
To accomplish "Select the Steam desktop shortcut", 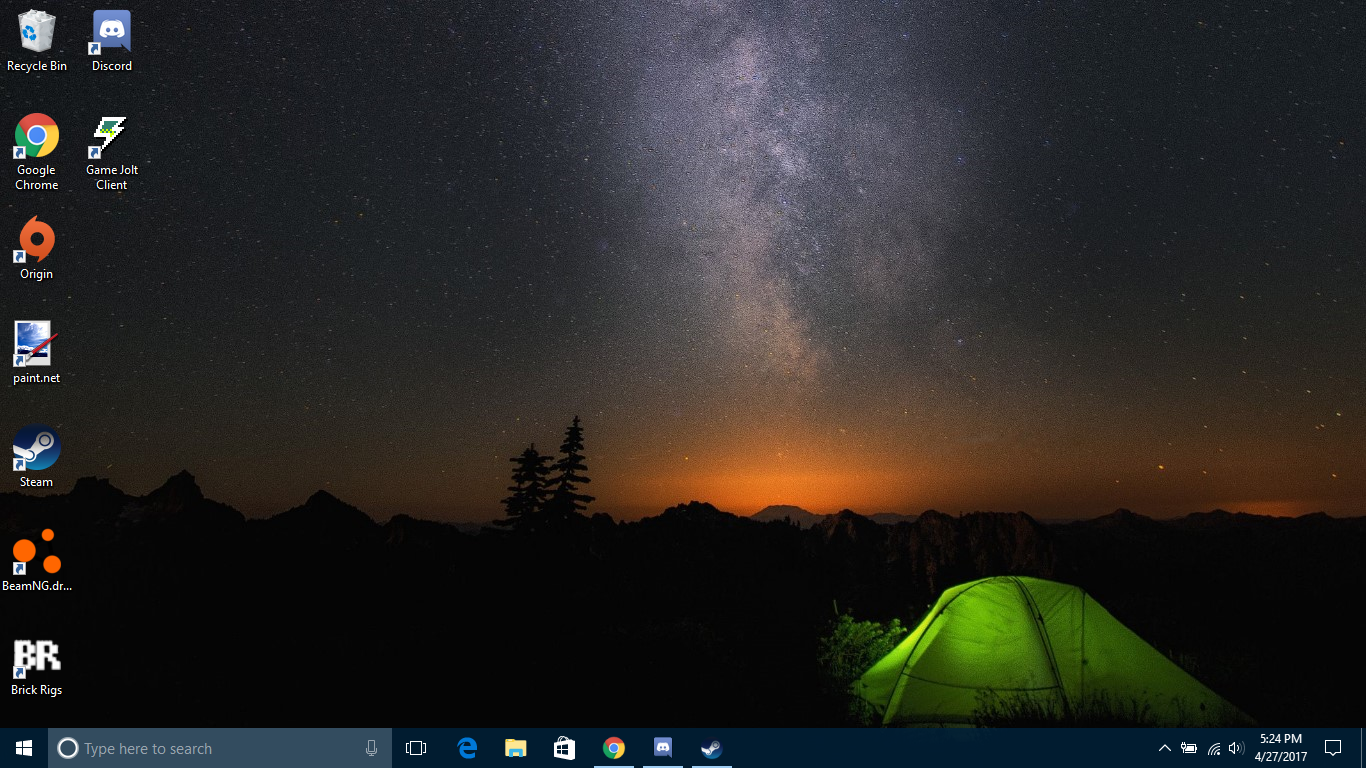I will [x=37, y=456].
